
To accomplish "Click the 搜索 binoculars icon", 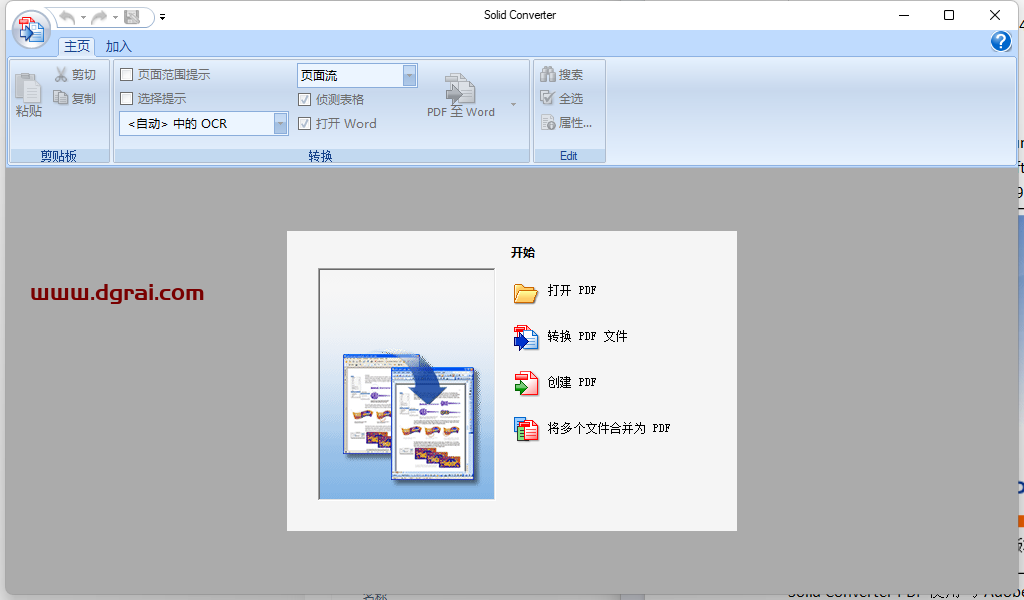I will [547, 74].
